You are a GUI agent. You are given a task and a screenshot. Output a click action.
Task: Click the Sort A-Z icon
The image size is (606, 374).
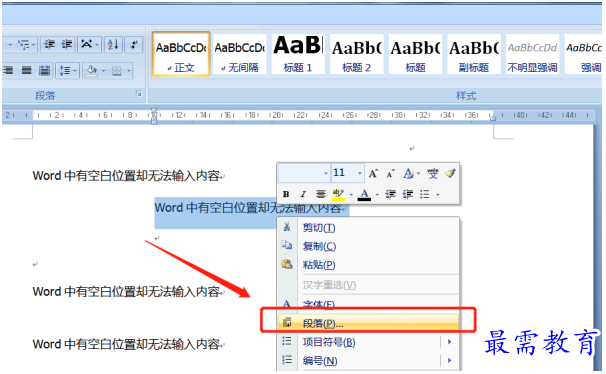pos(113,45)
